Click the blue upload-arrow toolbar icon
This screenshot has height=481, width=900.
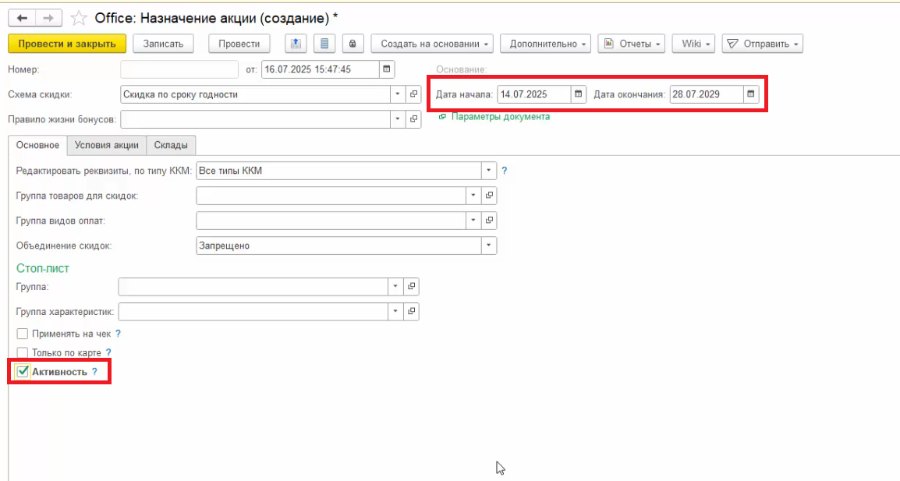point(296,44)
